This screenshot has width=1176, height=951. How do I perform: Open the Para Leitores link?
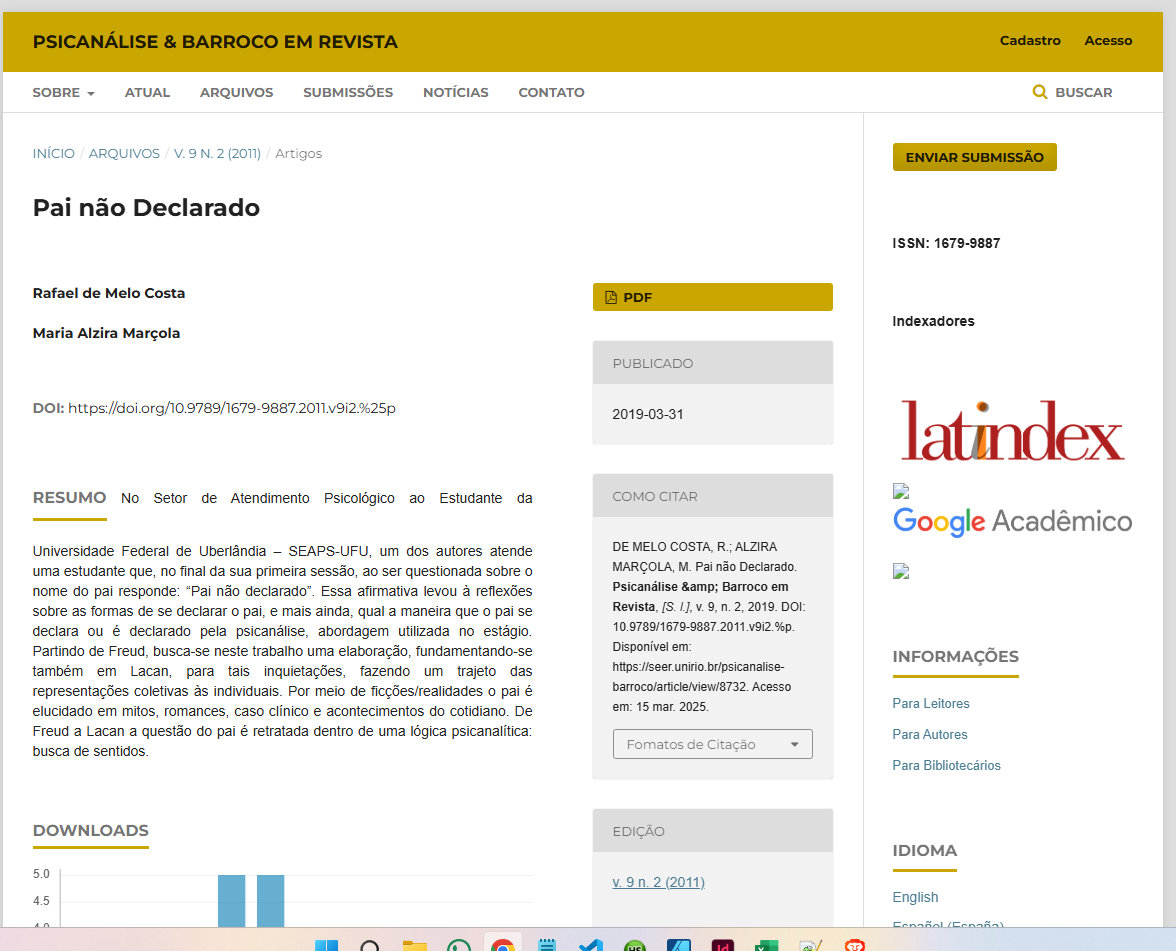(x=931, y=704)
